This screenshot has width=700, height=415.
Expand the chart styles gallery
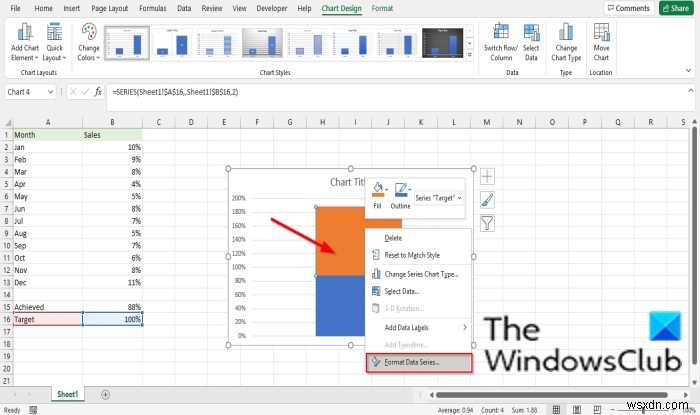coord(470,55)
